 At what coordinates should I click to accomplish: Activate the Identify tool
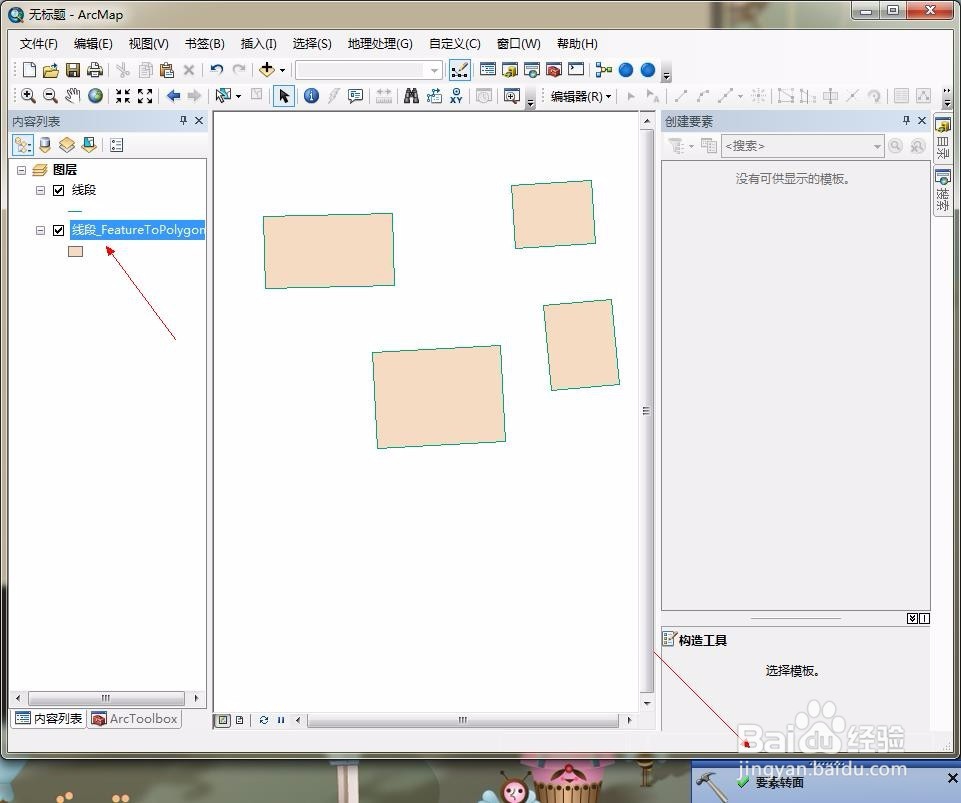pos(311,96)
